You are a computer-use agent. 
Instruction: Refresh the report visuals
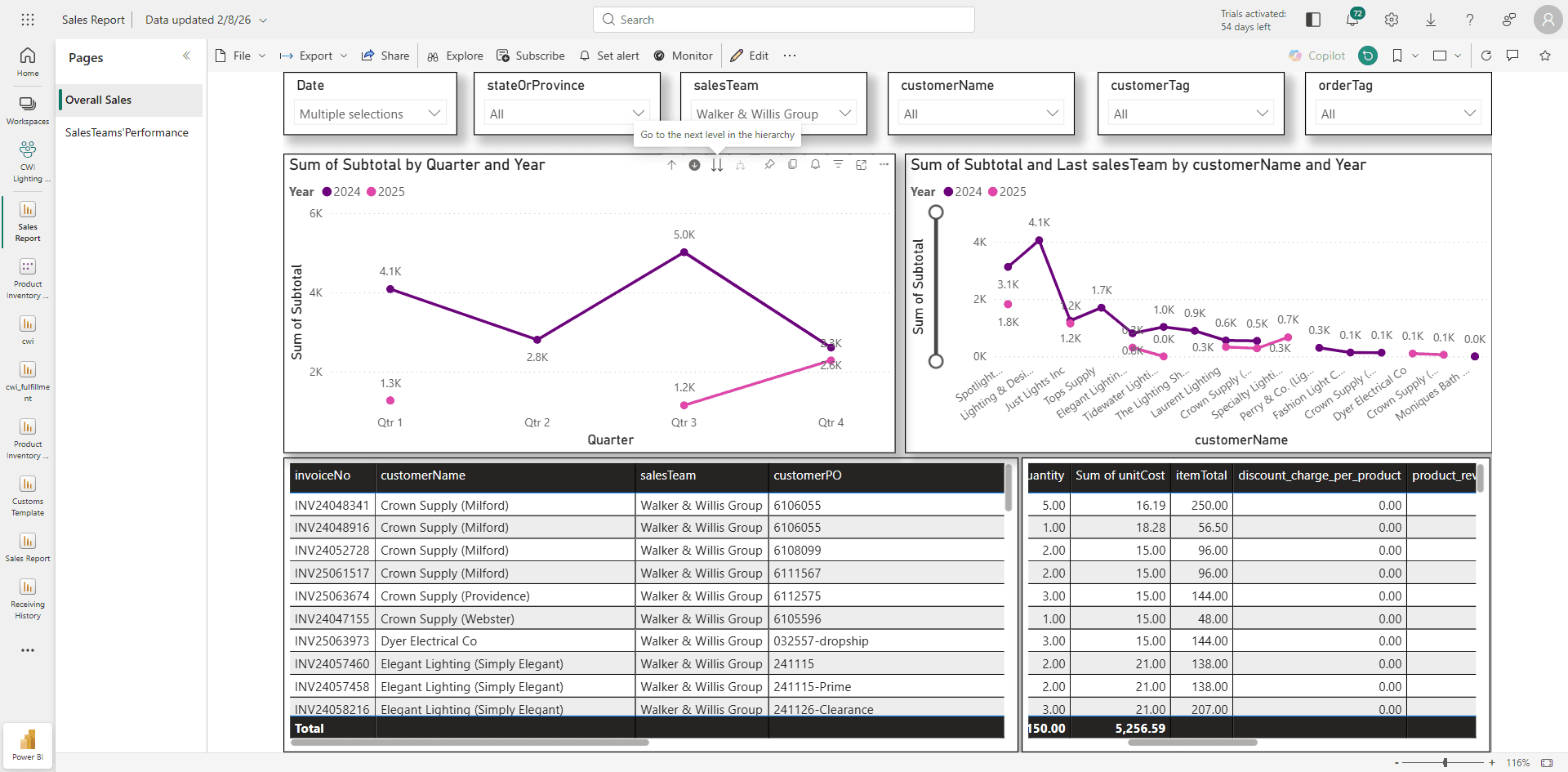[1486, 56]
